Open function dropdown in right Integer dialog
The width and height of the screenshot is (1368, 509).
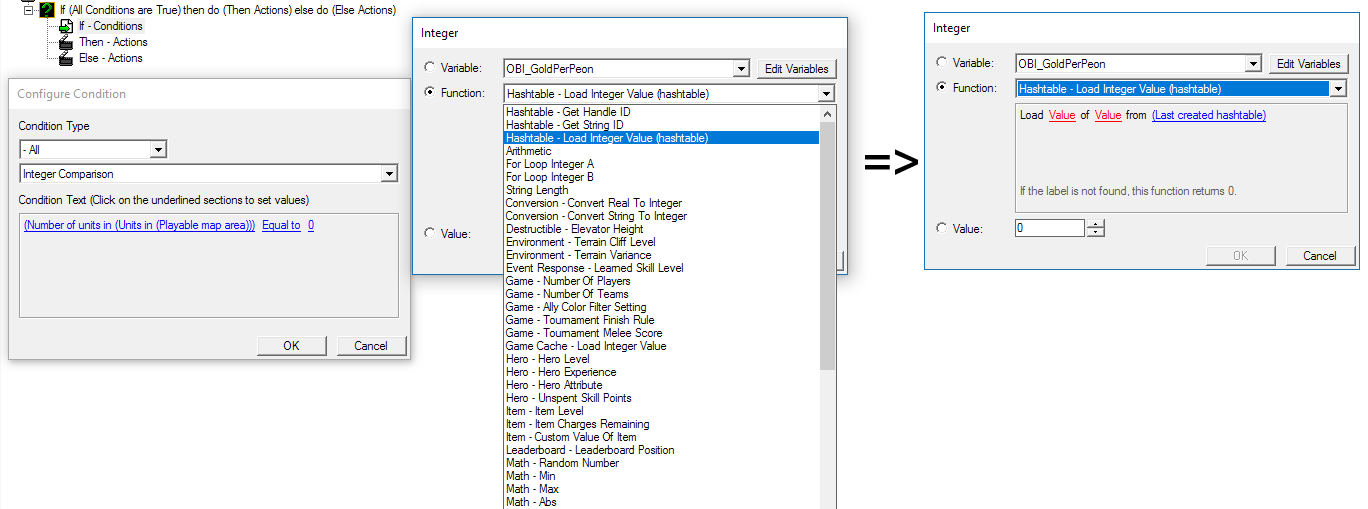1337,89
